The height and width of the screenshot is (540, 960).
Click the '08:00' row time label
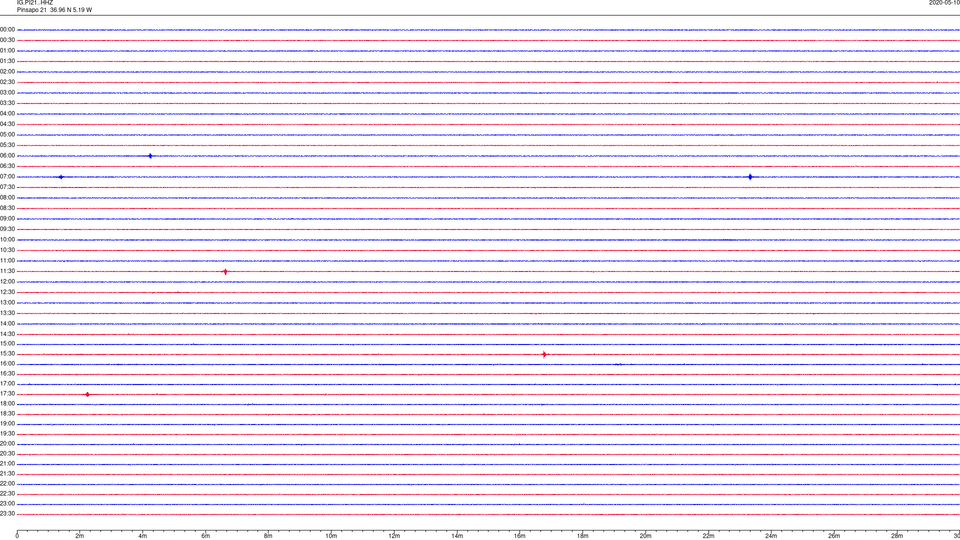(7, 198)
